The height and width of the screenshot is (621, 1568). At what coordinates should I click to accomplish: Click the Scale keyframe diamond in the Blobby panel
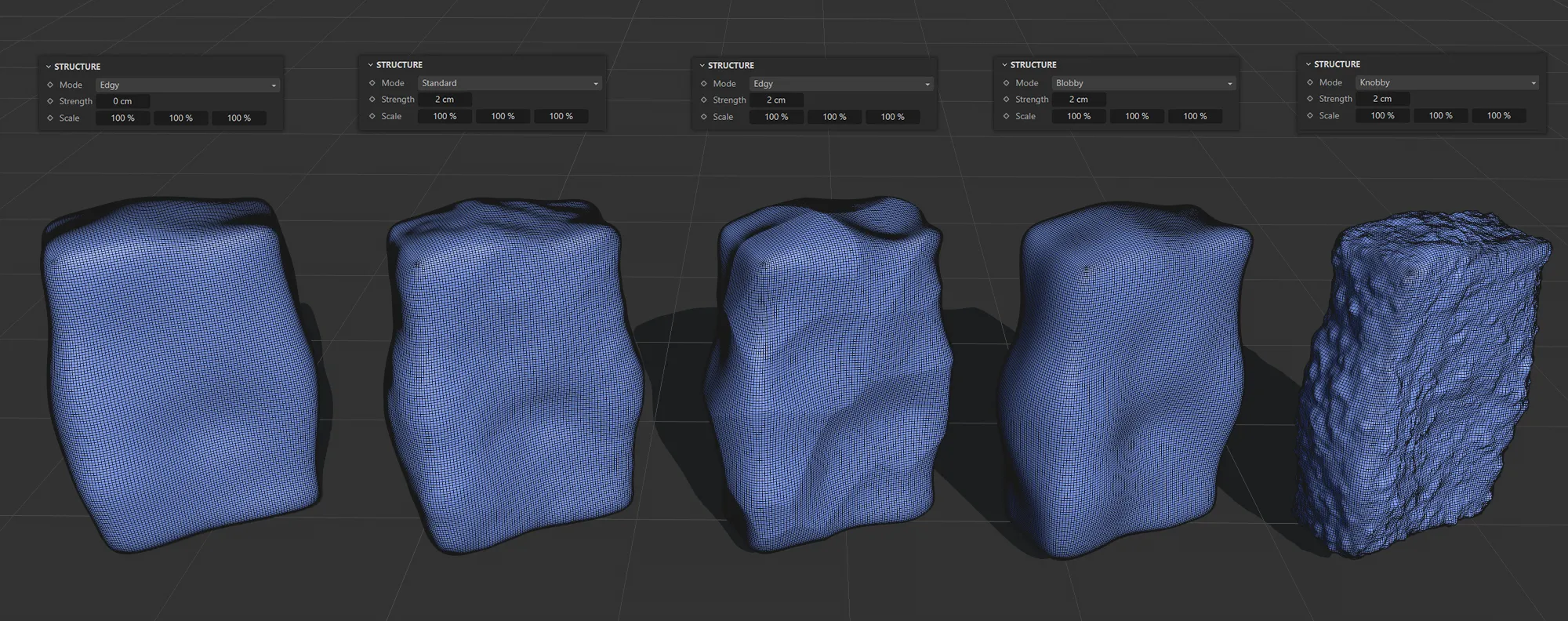[1007, 116]
